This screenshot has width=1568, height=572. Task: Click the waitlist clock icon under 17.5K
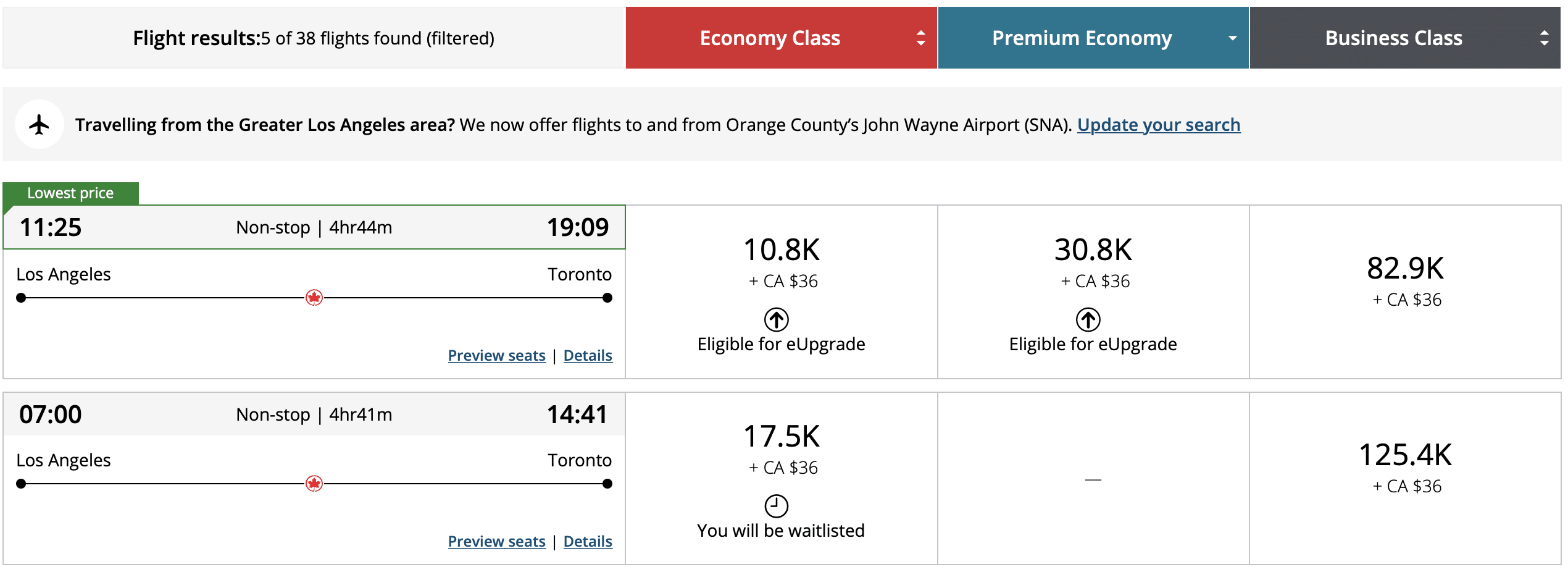[776, 506]
